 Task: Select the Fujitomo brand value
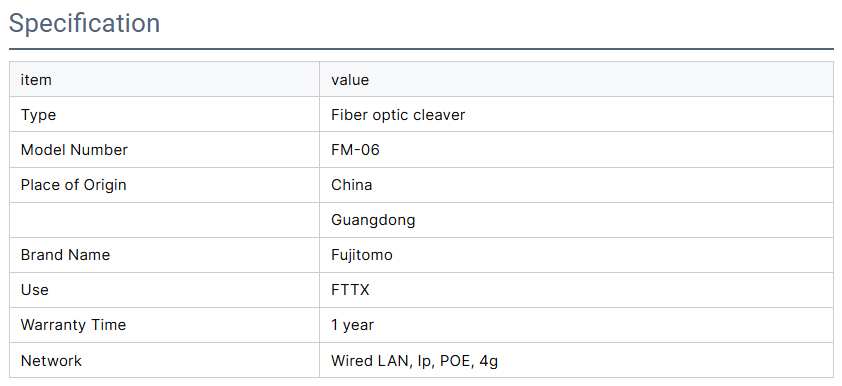[x=362, y=255]
